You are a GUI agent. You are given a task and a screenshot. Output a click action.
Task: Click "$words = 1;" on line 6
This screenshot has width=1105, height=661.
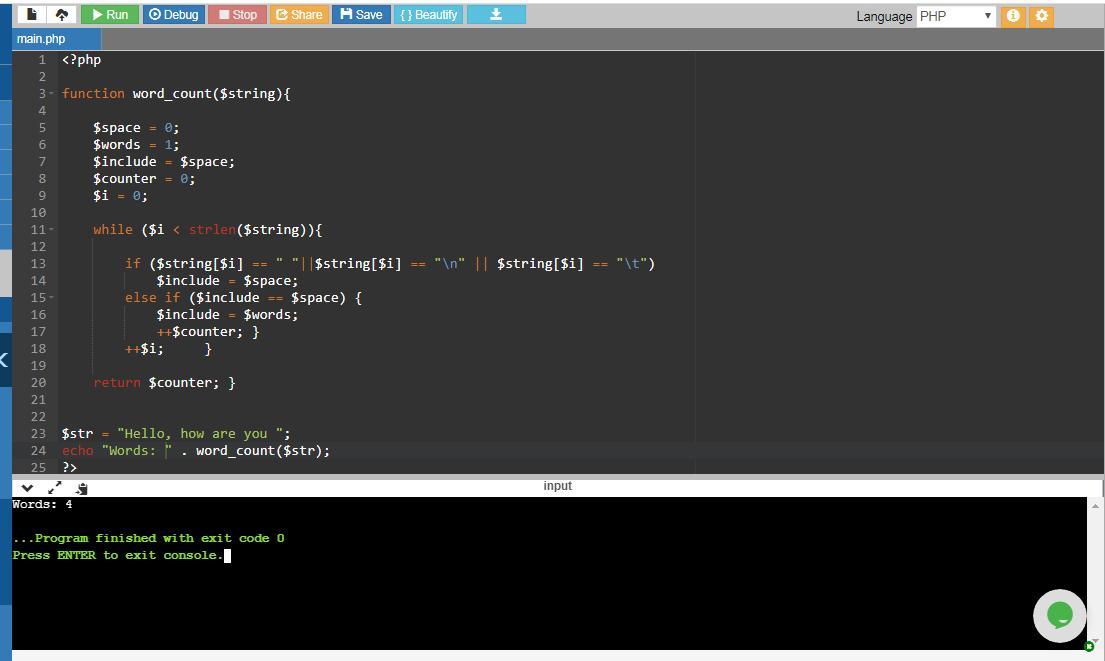click(x=136, y=145)
